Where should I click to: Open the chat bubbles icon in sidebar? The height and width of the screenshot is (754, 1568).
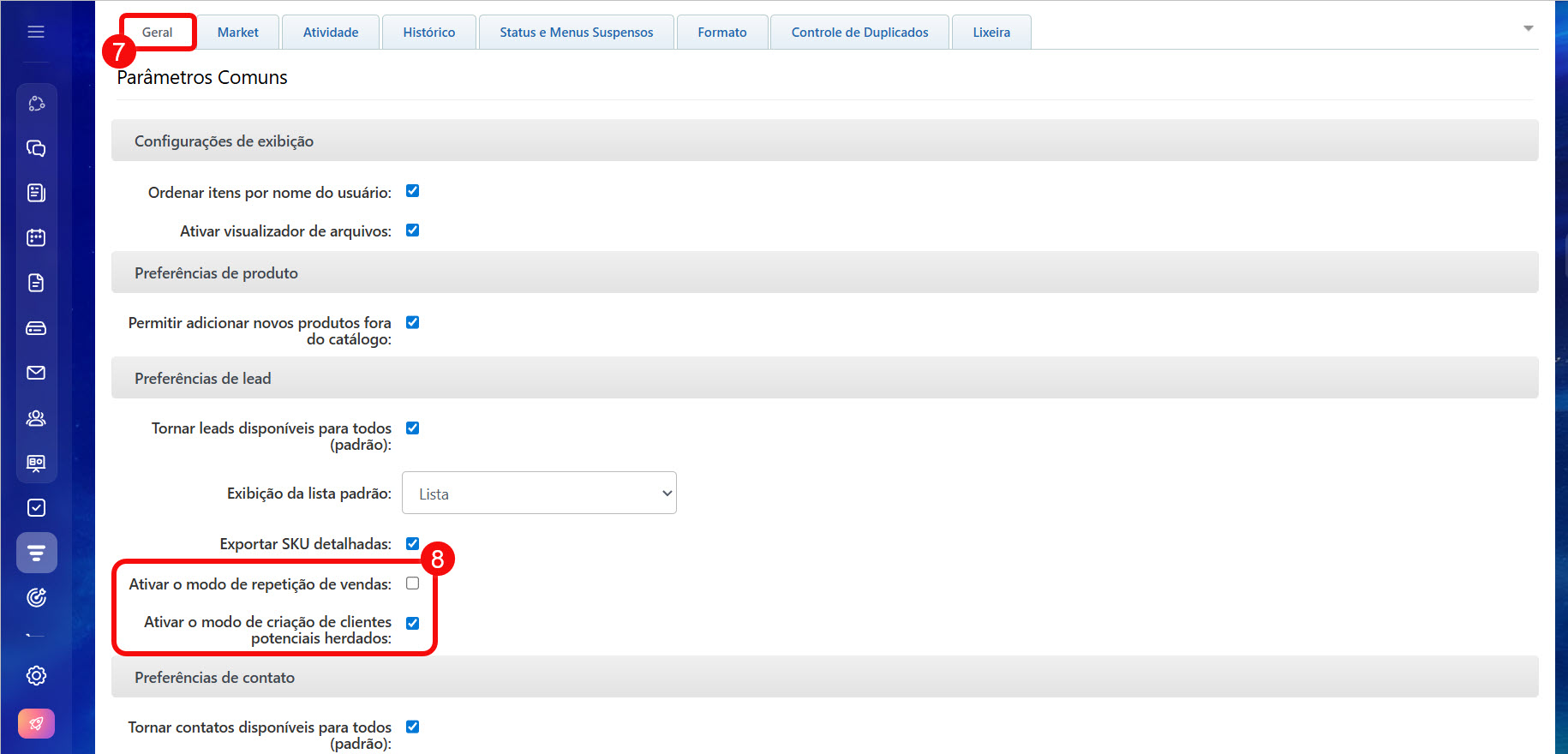click(36, 148)
